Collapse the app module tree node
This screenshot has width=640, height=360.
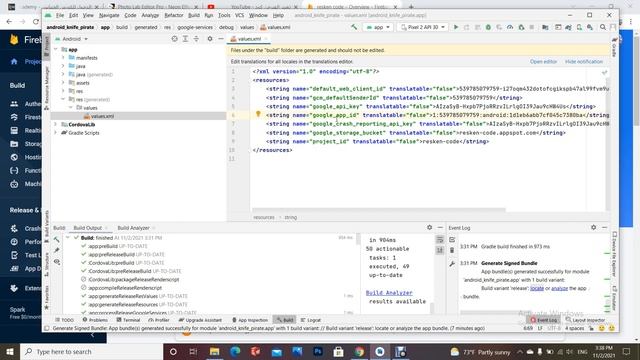(56, 49)
